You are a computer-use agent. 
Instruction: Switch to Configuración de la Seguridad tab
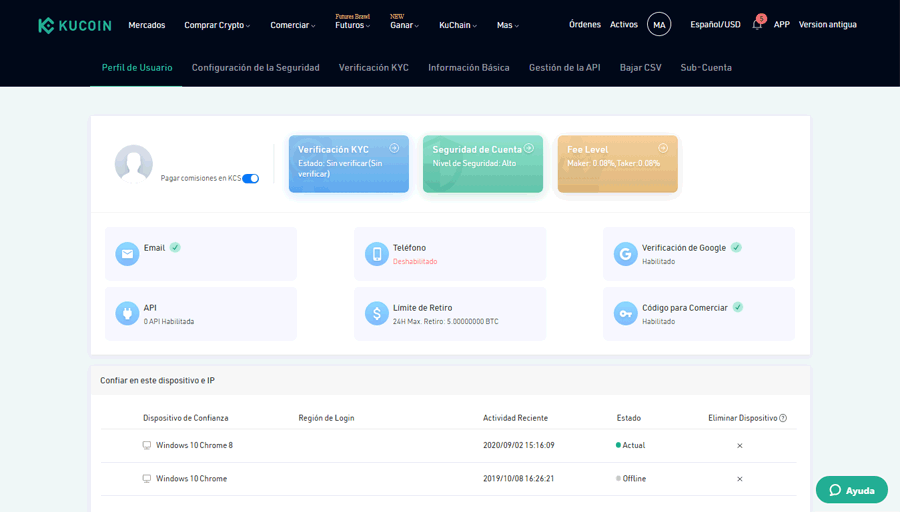(x=255, y=68)
